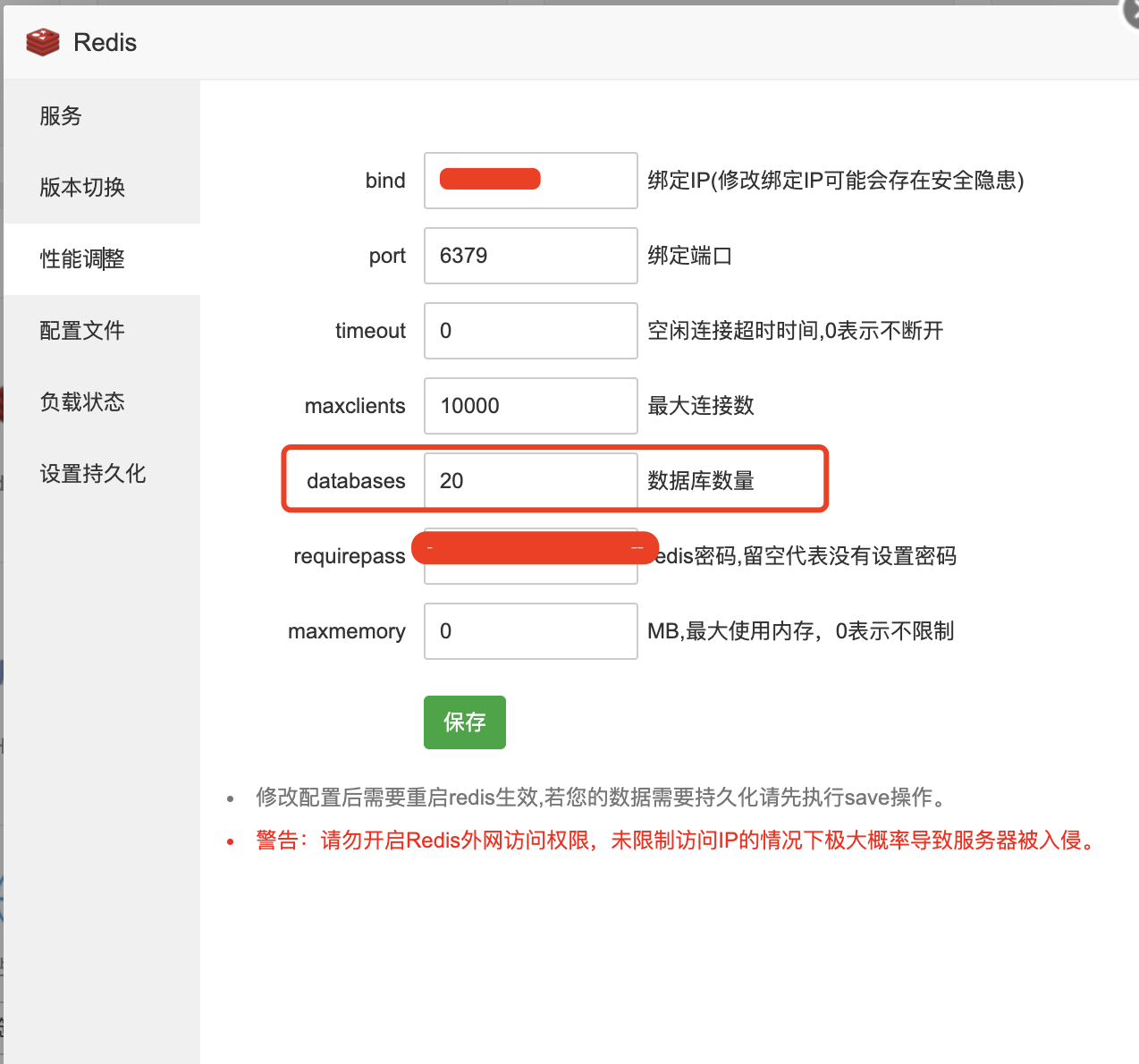Screen dimensions: 1139x1064
Task: Go to 设置持久化 tab
Action: click(x=102, y=474)
